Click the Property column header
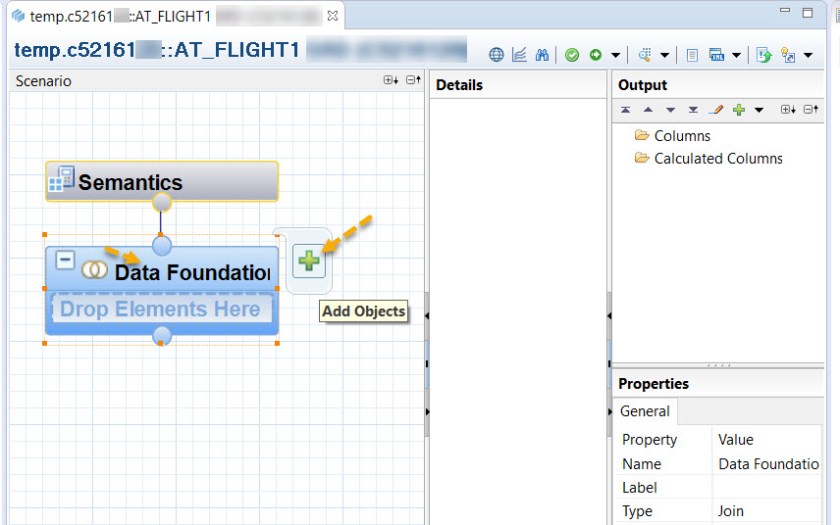This screenshot has width=840, height=525. click(x=649, y=440)
